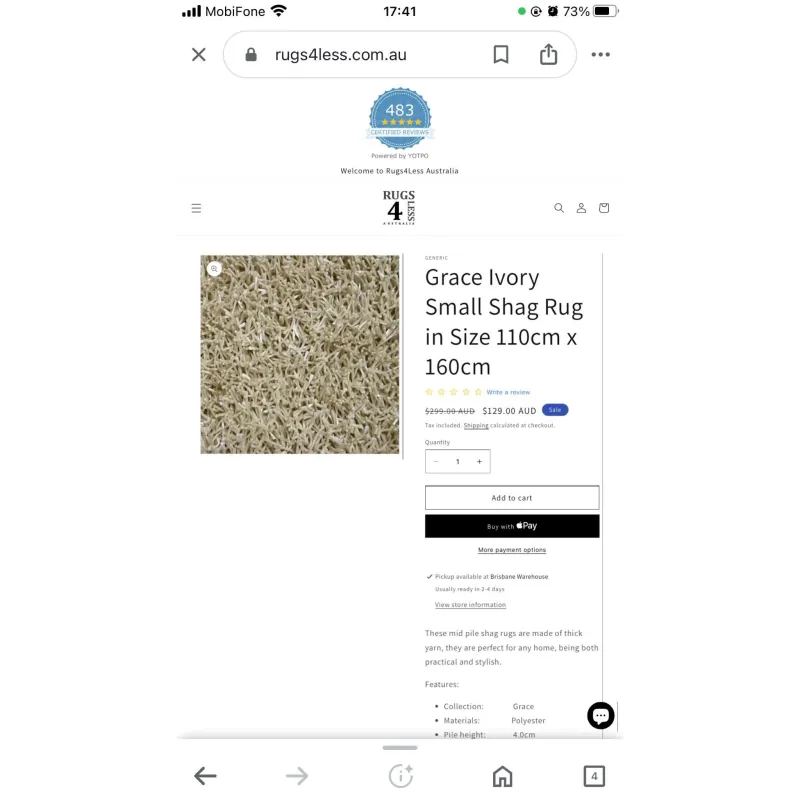Increase quantity with the plus button
The width and height of the screenshot is (800, 800).
[x=479, y=461]
